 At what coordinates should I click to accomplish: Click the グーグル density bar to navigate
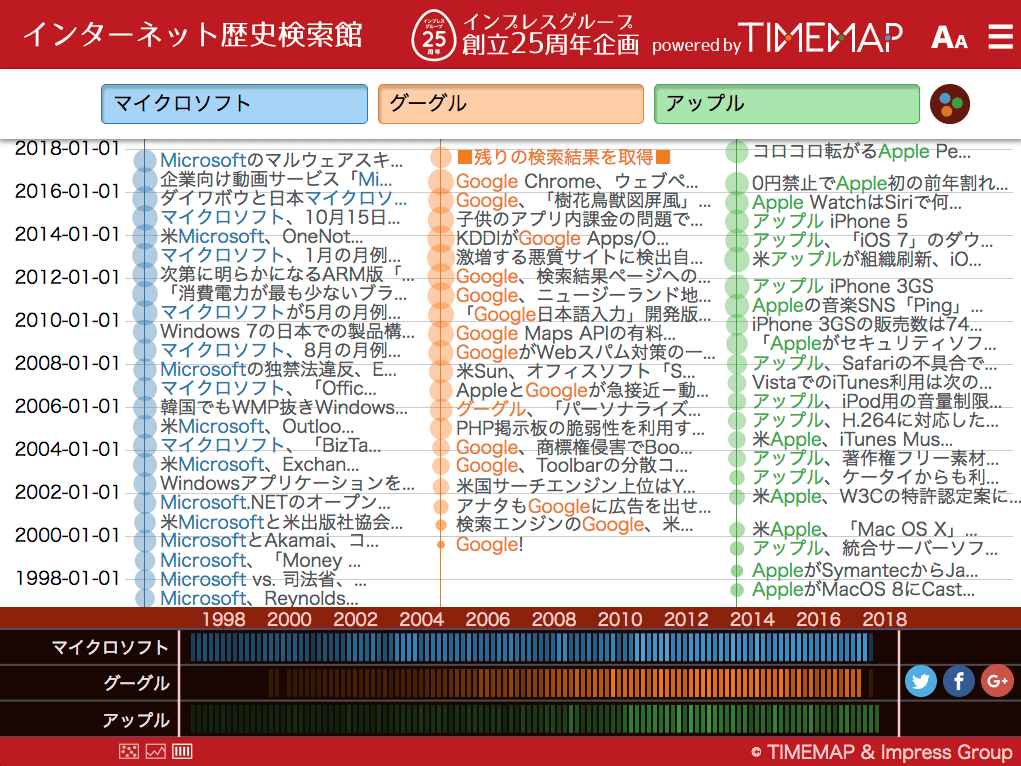[570, 683]
